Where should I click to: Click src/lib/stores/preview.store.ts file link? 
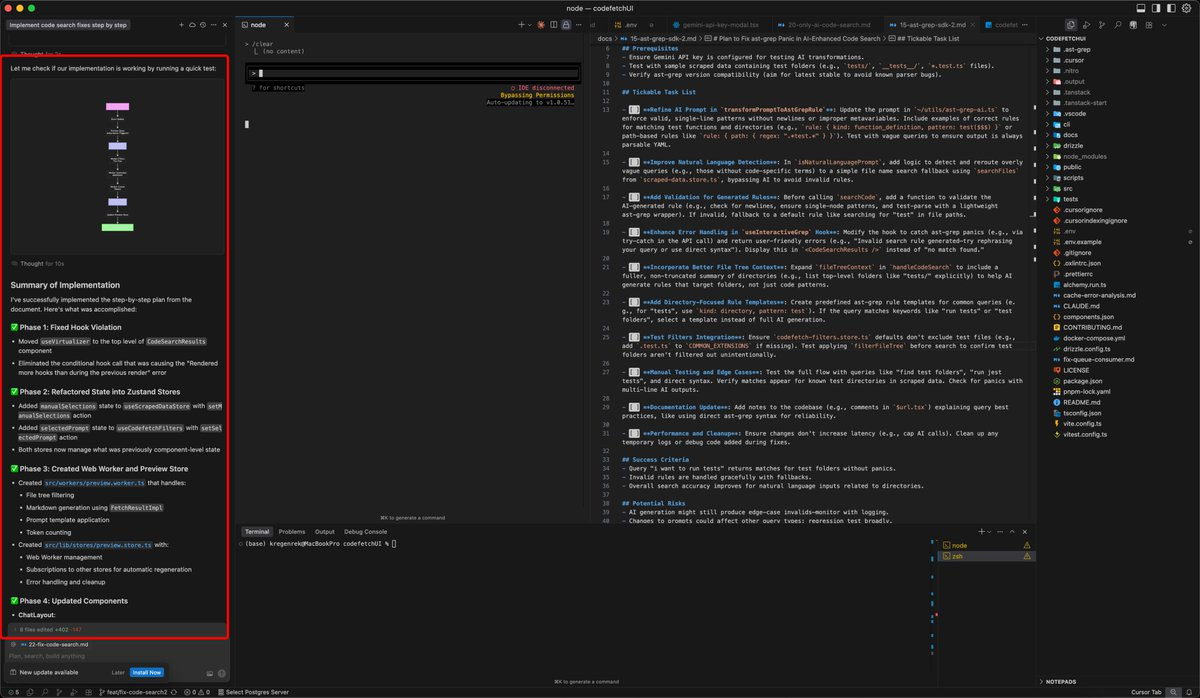[x=99, y=545]
